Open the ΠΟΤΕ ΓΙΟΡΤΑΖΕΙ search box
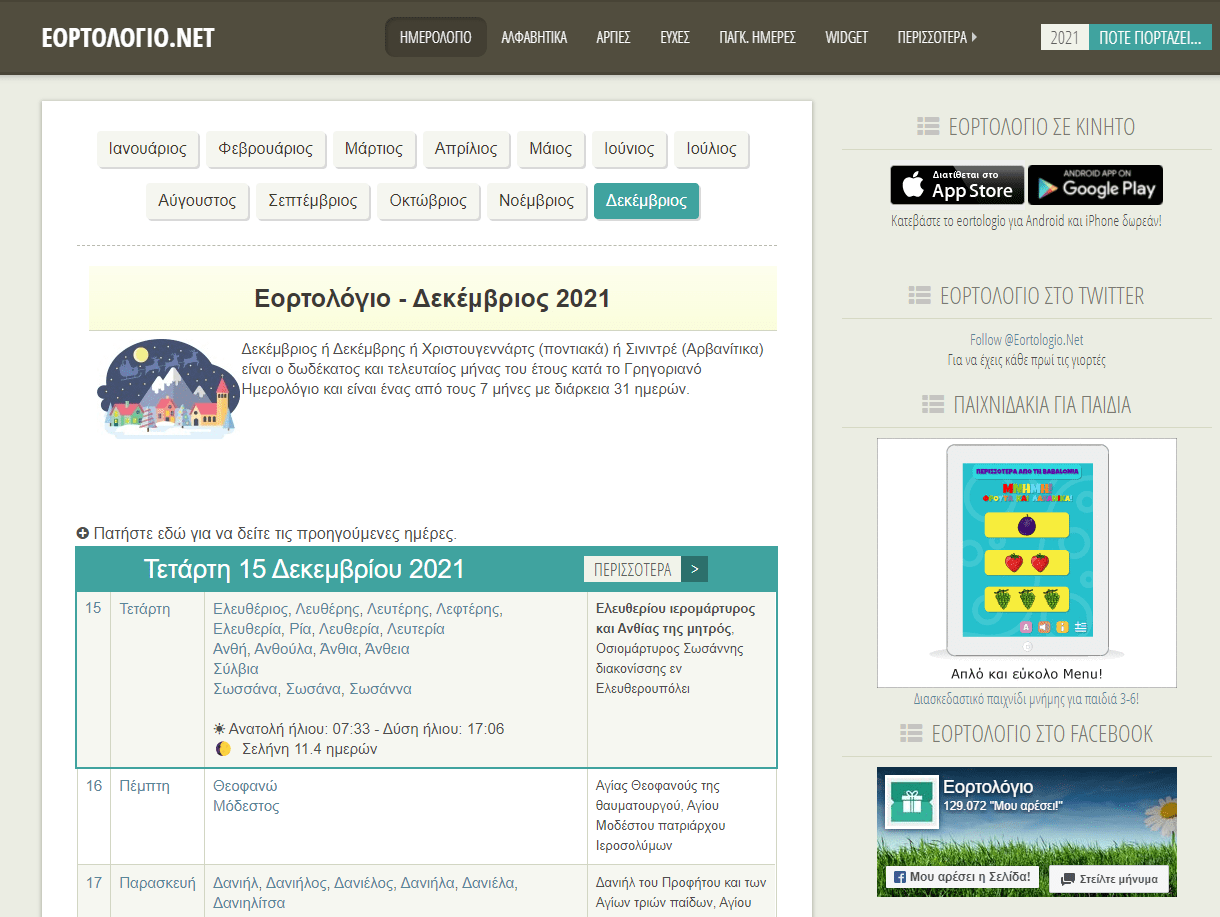 [1149, 38]
